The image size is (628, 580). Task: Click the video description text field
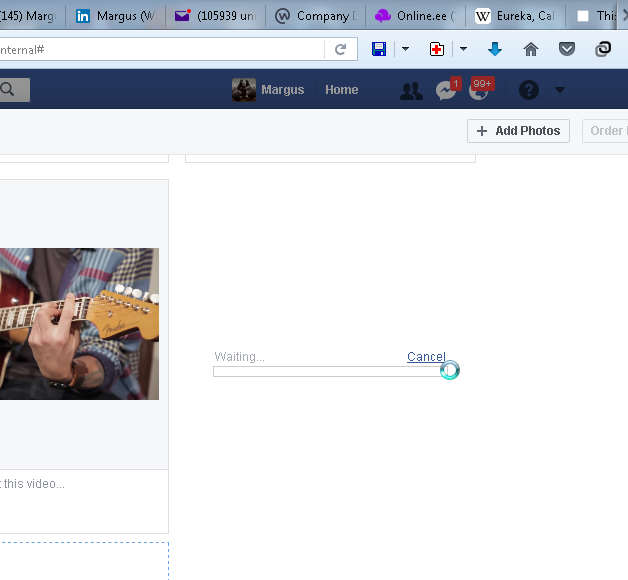coord(84,501)
